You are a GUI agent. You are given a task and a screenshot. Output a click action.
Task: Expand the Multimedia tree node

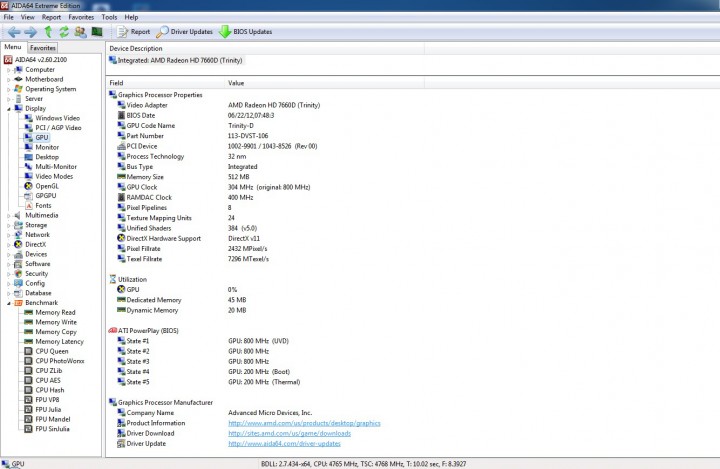coord(8,215)
